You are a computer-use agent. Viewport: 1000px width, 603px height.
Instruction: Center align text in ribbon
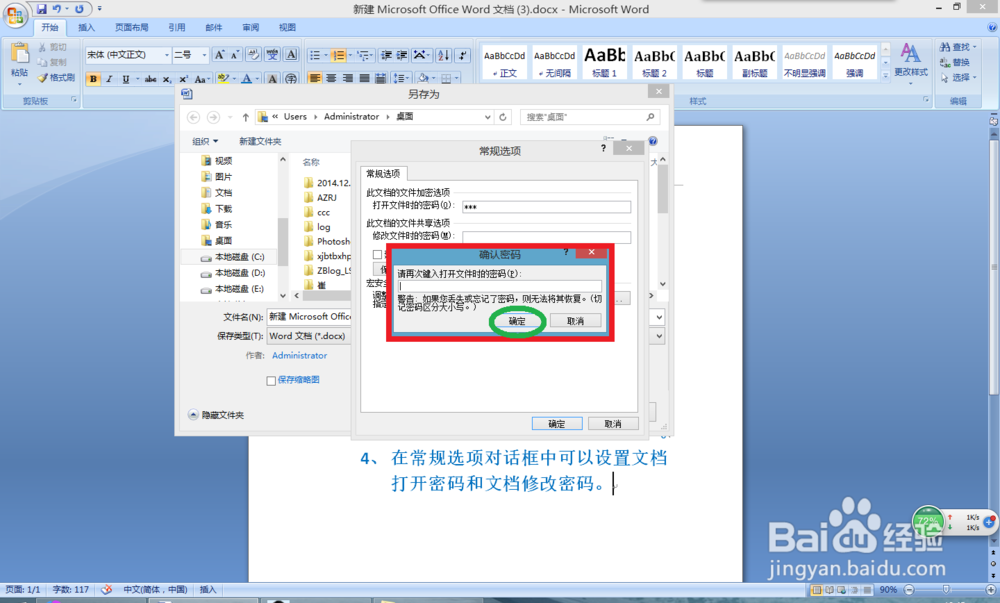(331, 78)
